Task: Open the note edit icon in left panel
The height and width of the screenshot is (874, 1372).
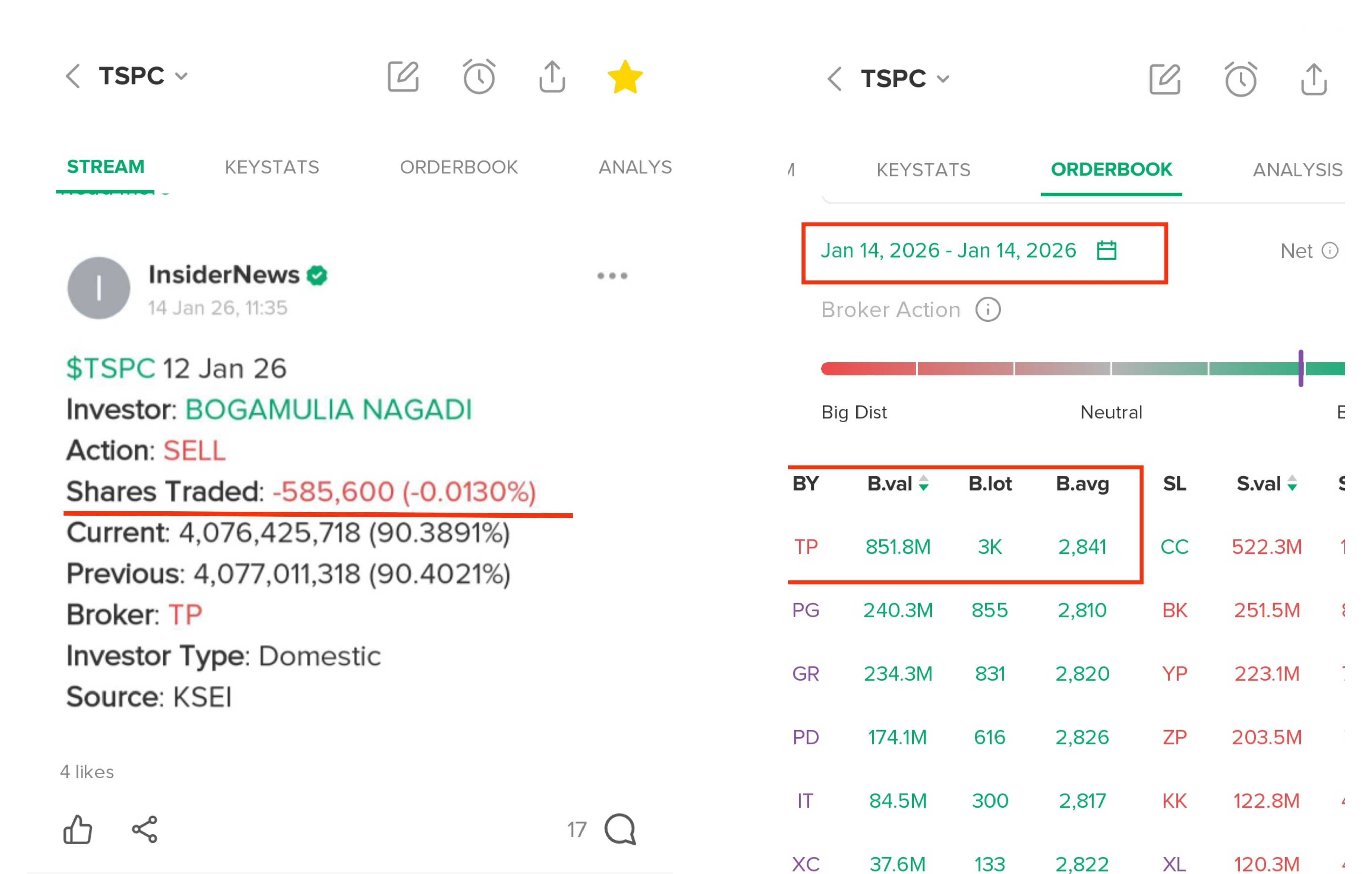Action: (x=403, y=77)
